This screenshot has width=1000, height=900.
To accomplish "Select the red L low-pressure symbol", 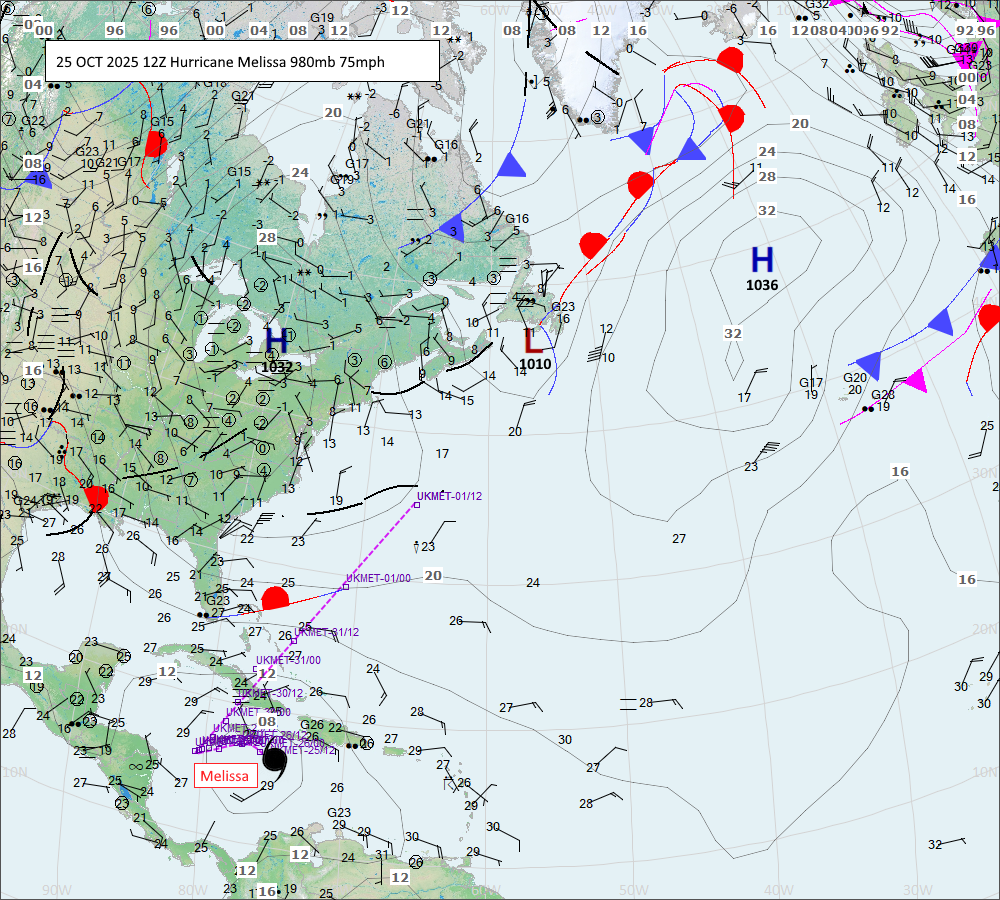I will 535,340.
